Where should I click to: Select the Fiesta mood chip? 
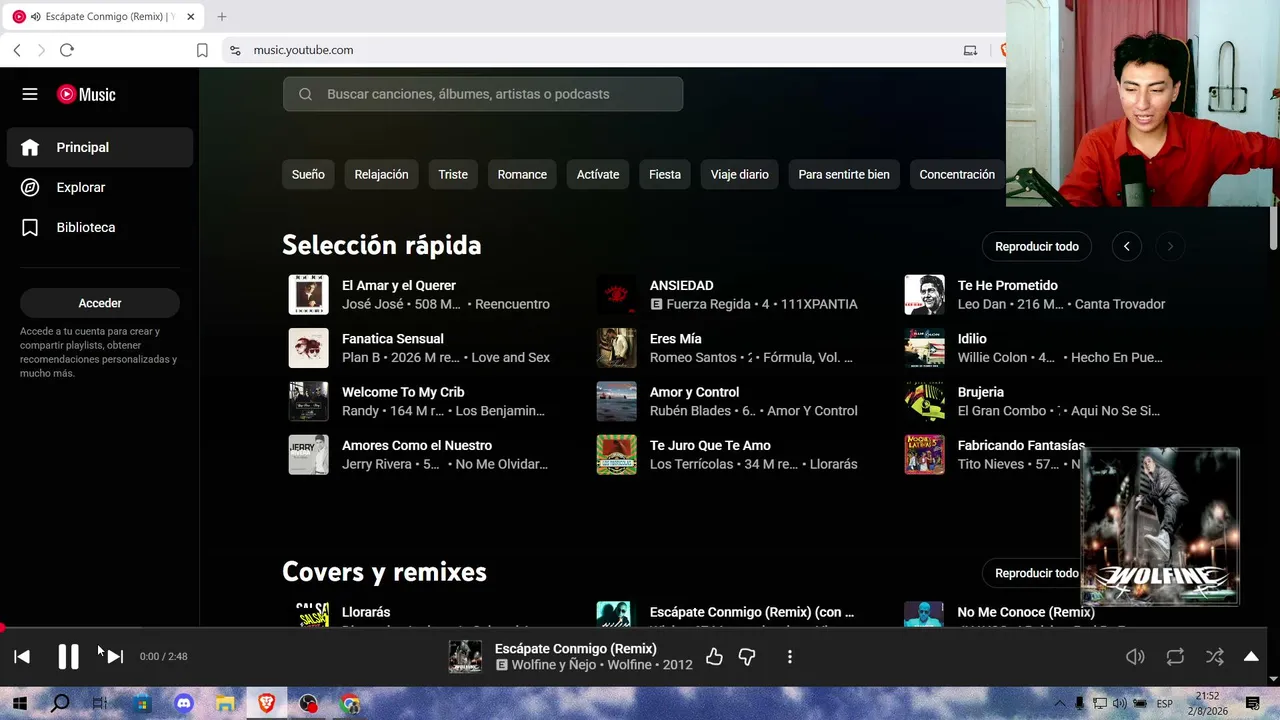(x=665, y=174)
